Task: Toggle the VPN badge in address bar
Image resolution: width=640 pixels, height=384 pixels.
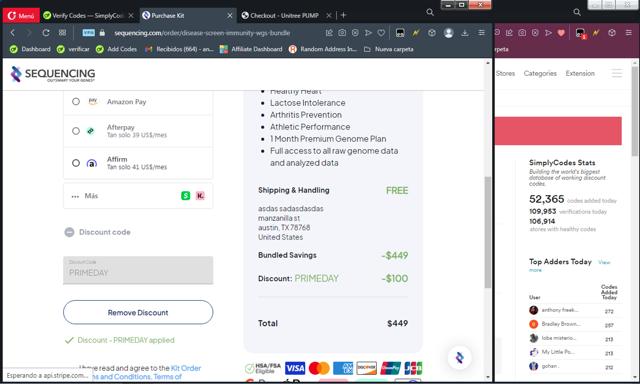Action: pos(88,33)
